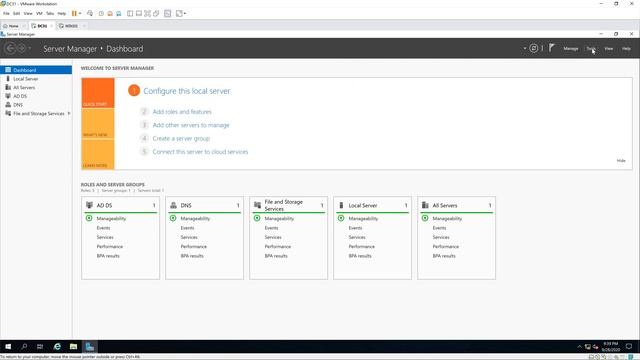Open the AD DS role tile header
The image size is (640, 360).
[120, 205]
